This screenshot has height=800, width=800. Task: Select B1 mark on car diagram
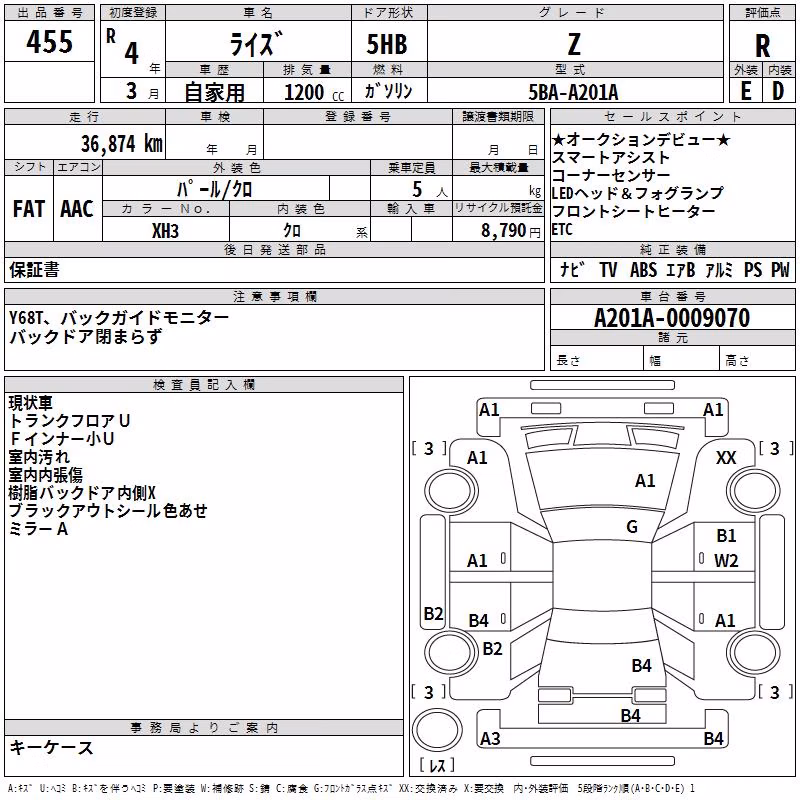[x=726, y=535]
